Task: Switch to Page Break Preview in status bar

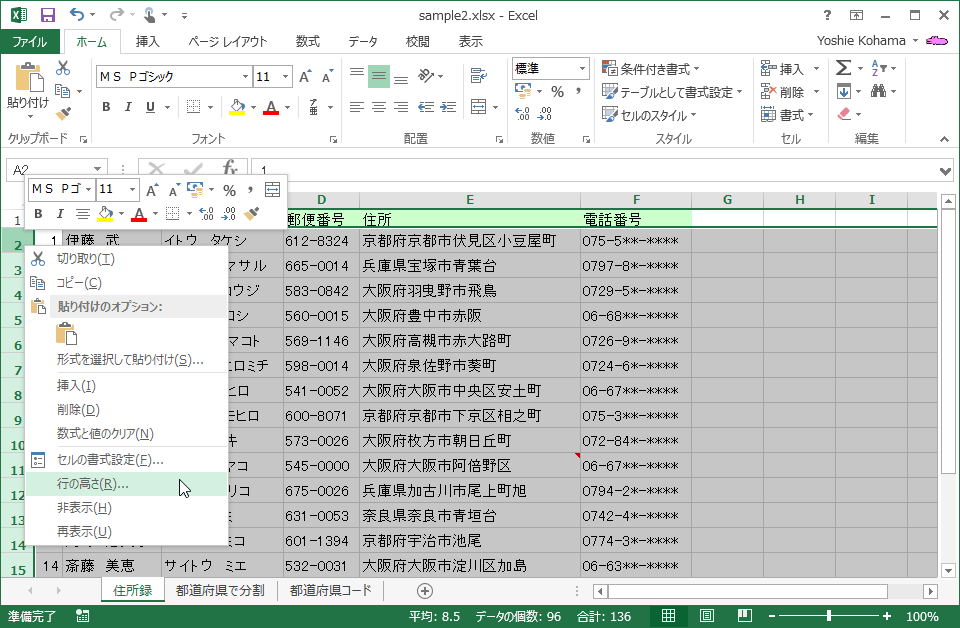Action: tap(744, 615)
